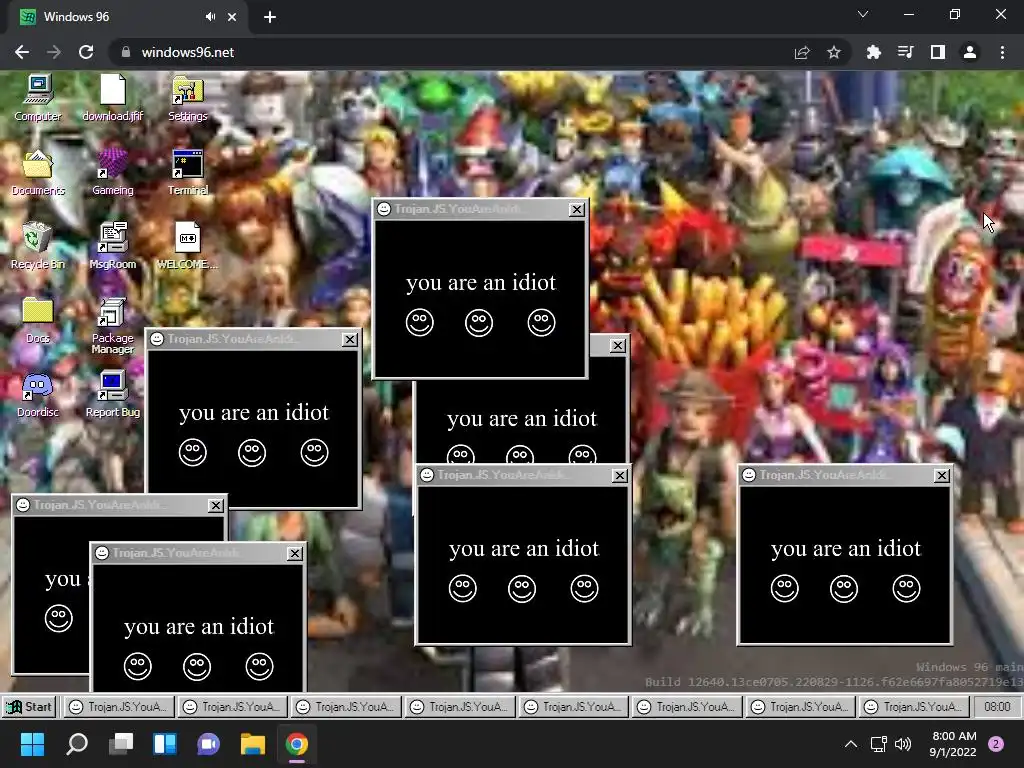Reload the windows96.net page
Screen dimensions: 1024x768
click(x=86, y=52)
